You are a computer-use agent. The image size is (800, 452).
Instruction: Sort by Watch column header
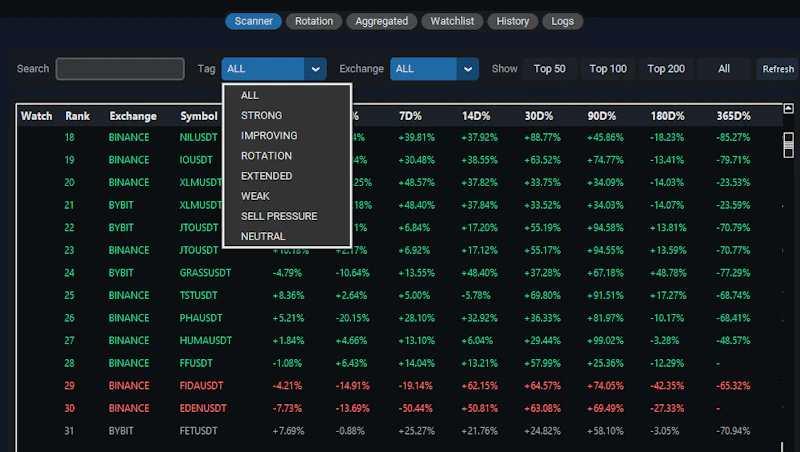(36, 116)
